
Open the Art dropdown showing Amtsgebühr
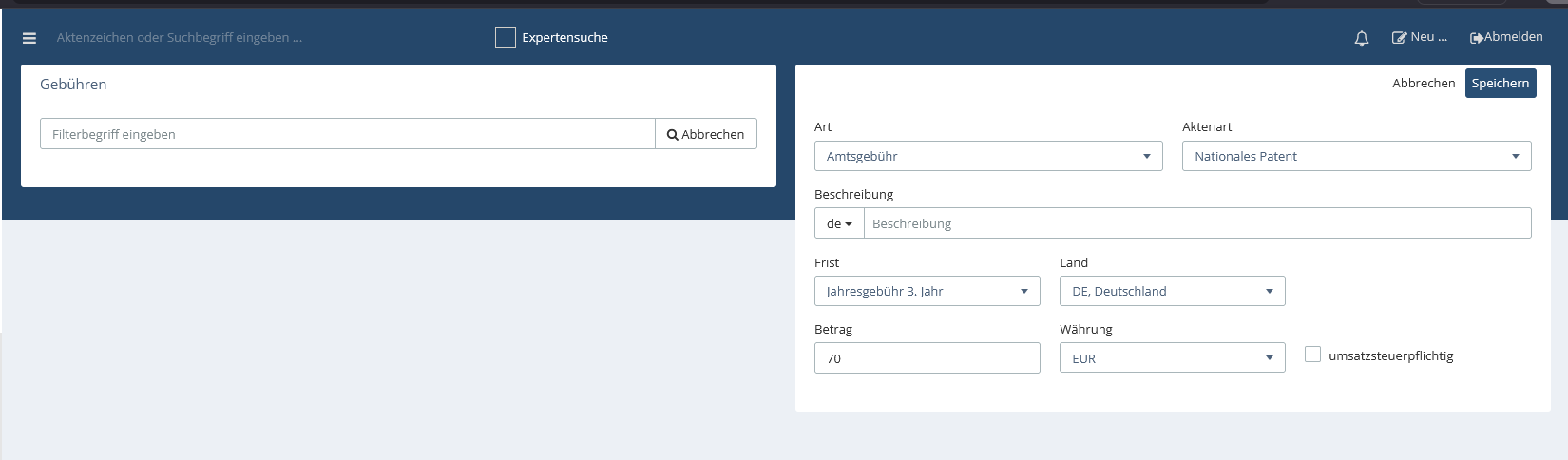click(987, 156)
